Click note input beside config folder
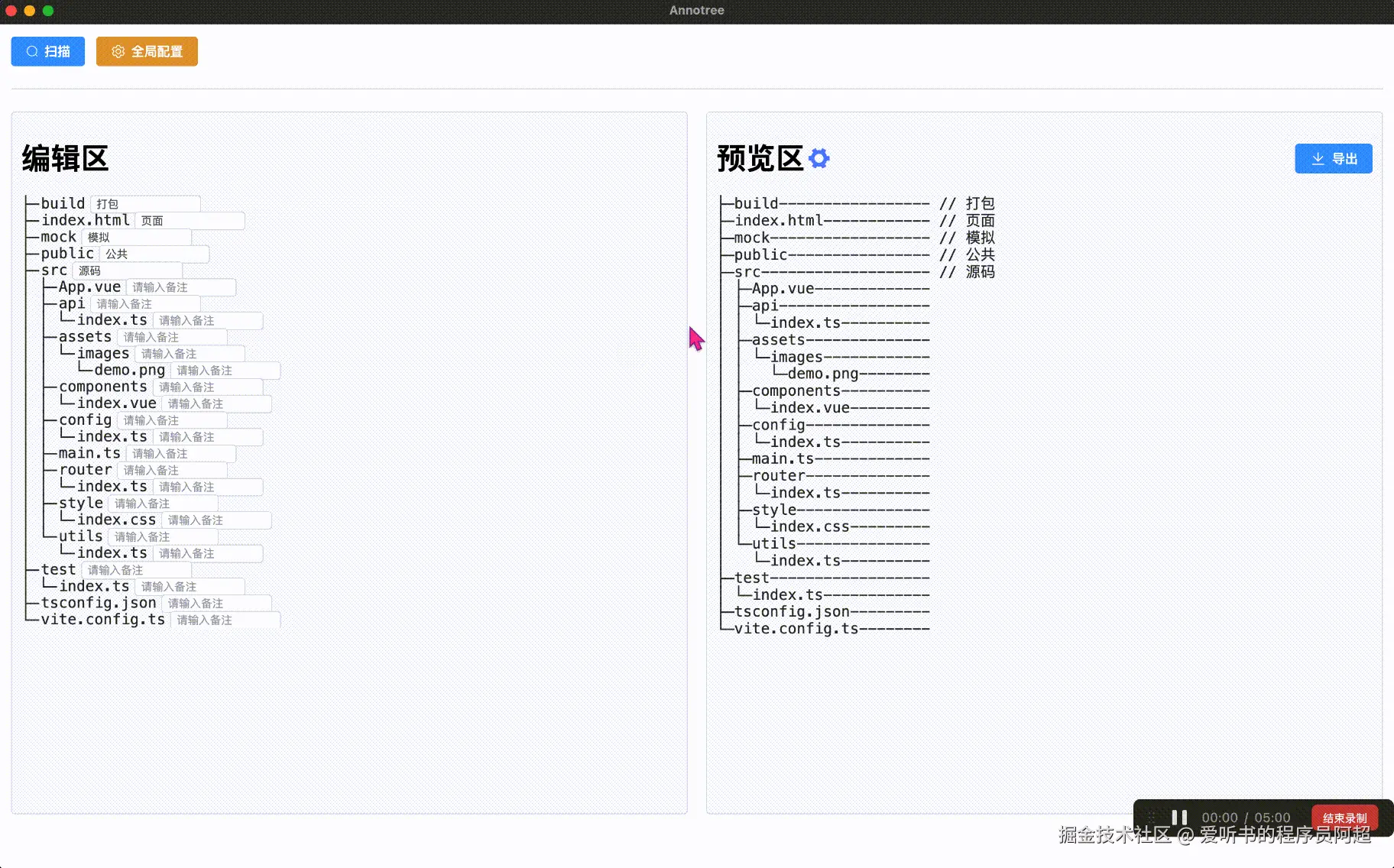Image resolution: width=1394 pixels, height=868 pixels. [x=172, y=420]
